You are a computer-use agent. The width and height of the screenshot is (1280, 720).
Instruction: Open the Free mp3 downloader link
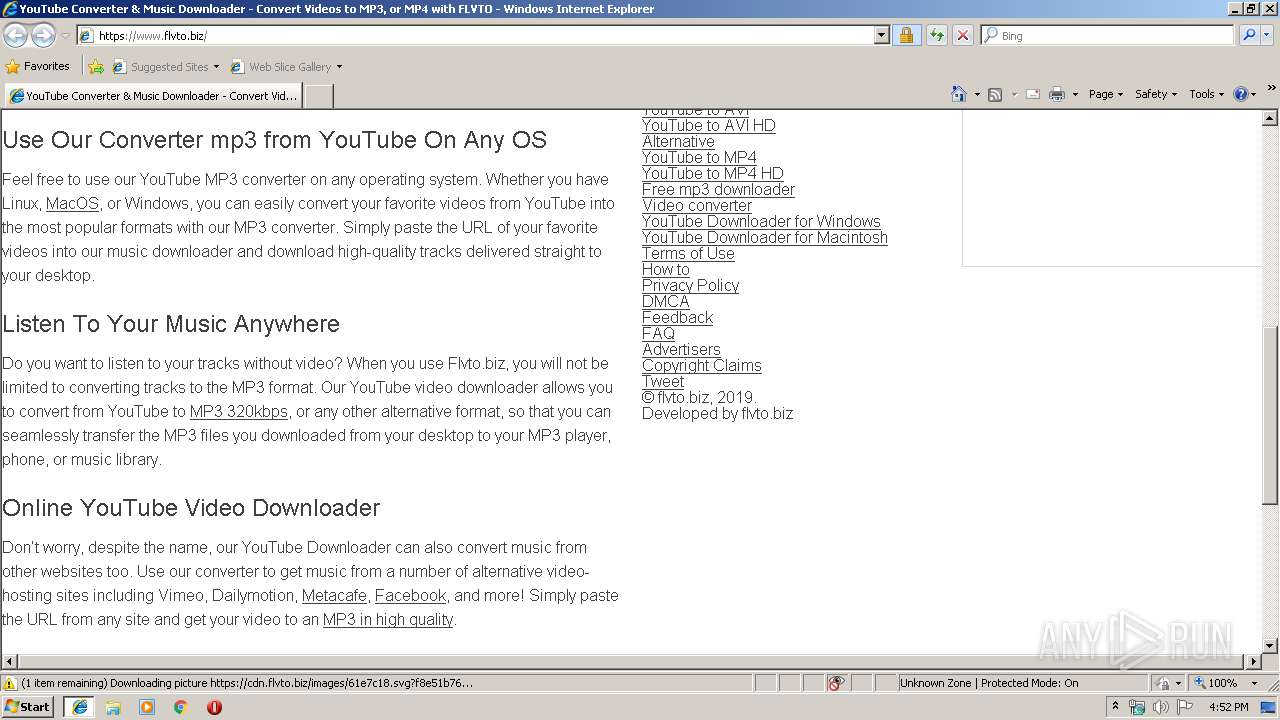coord(718,189)
